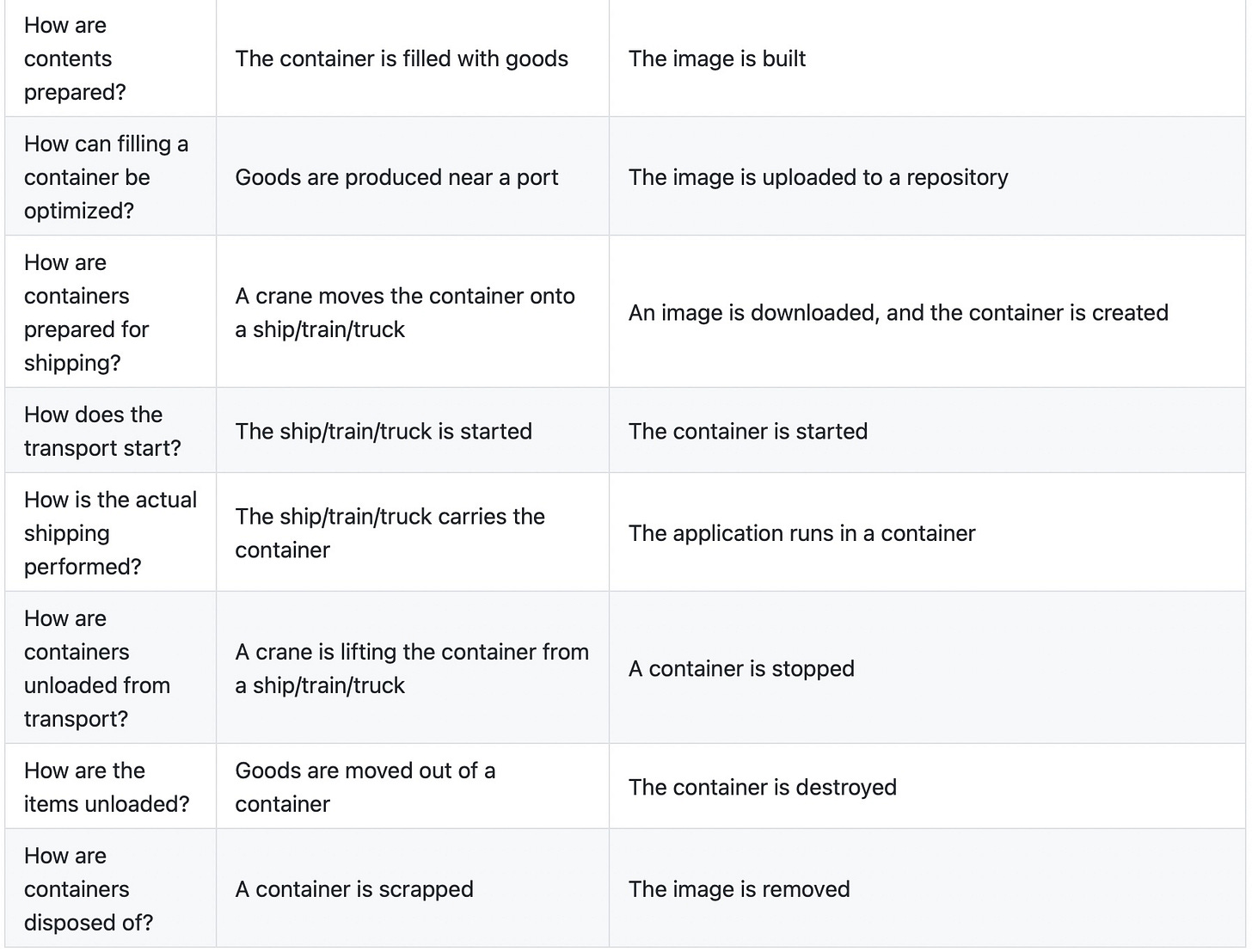The image size is (1252, 952).
Task: Select 'The ship/train/truck is started' cell
Action: 413,430
